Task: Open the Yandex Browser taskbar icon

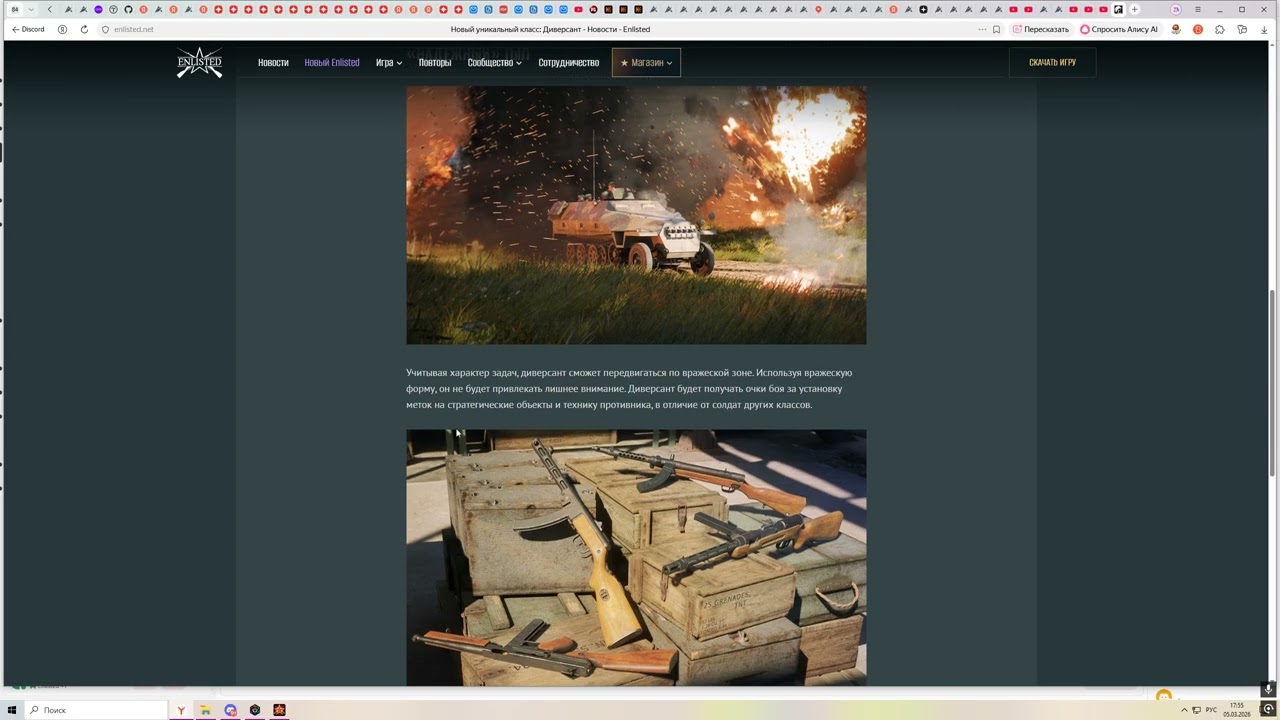Action: tap(181, 710)
